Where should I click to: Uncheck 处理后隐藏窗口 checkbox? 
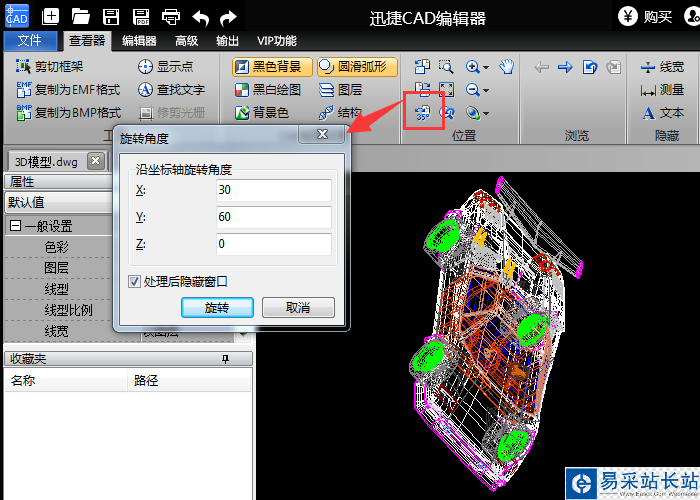pos(134,281)
